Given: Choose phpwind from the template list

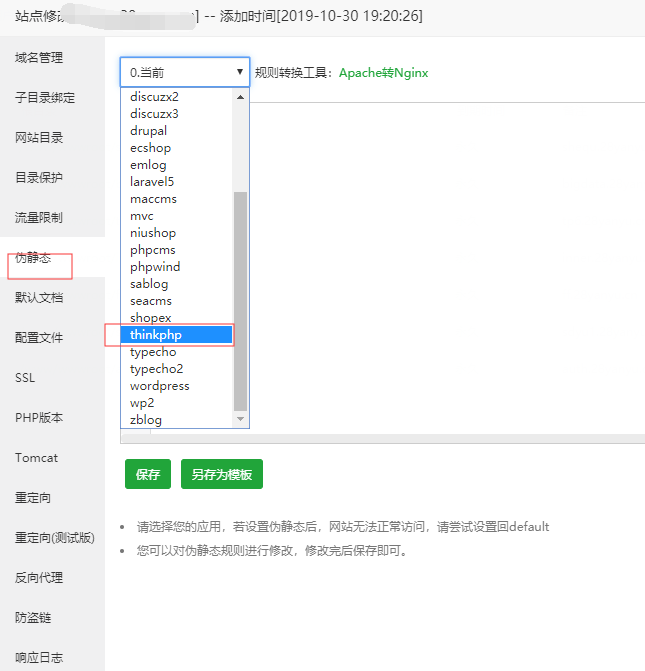Looking at the screenshot, I should coord(176,267).
